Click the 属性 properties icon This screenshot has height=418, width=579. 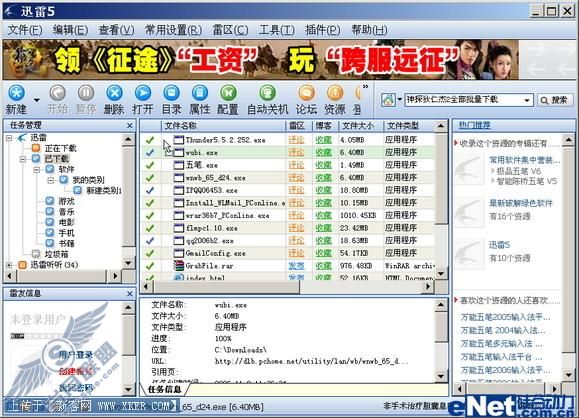pyautogui.click(x=200, y=93)
